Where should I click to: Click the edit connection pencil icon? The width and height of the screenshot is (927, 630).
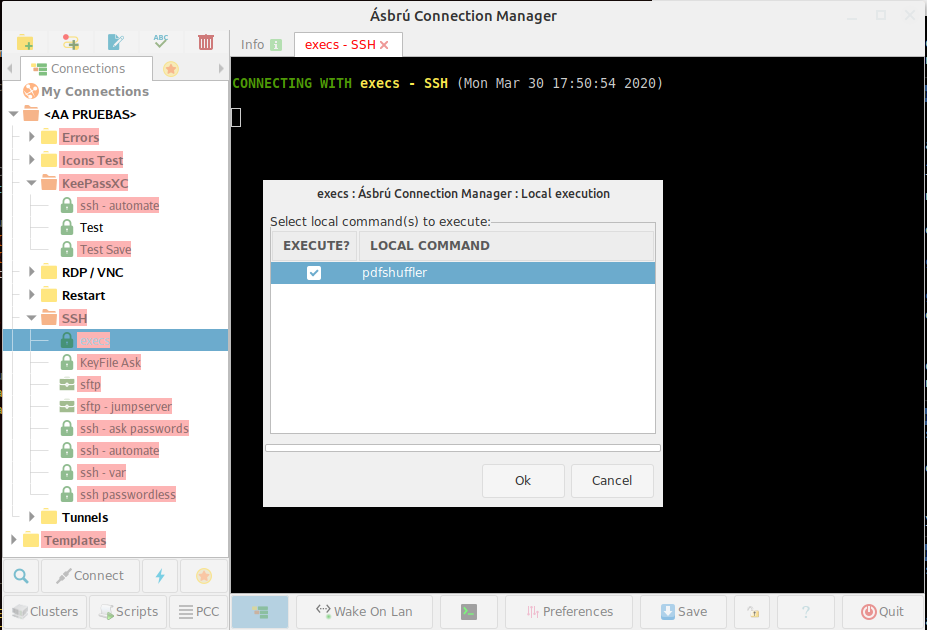[x=115, y=42]
